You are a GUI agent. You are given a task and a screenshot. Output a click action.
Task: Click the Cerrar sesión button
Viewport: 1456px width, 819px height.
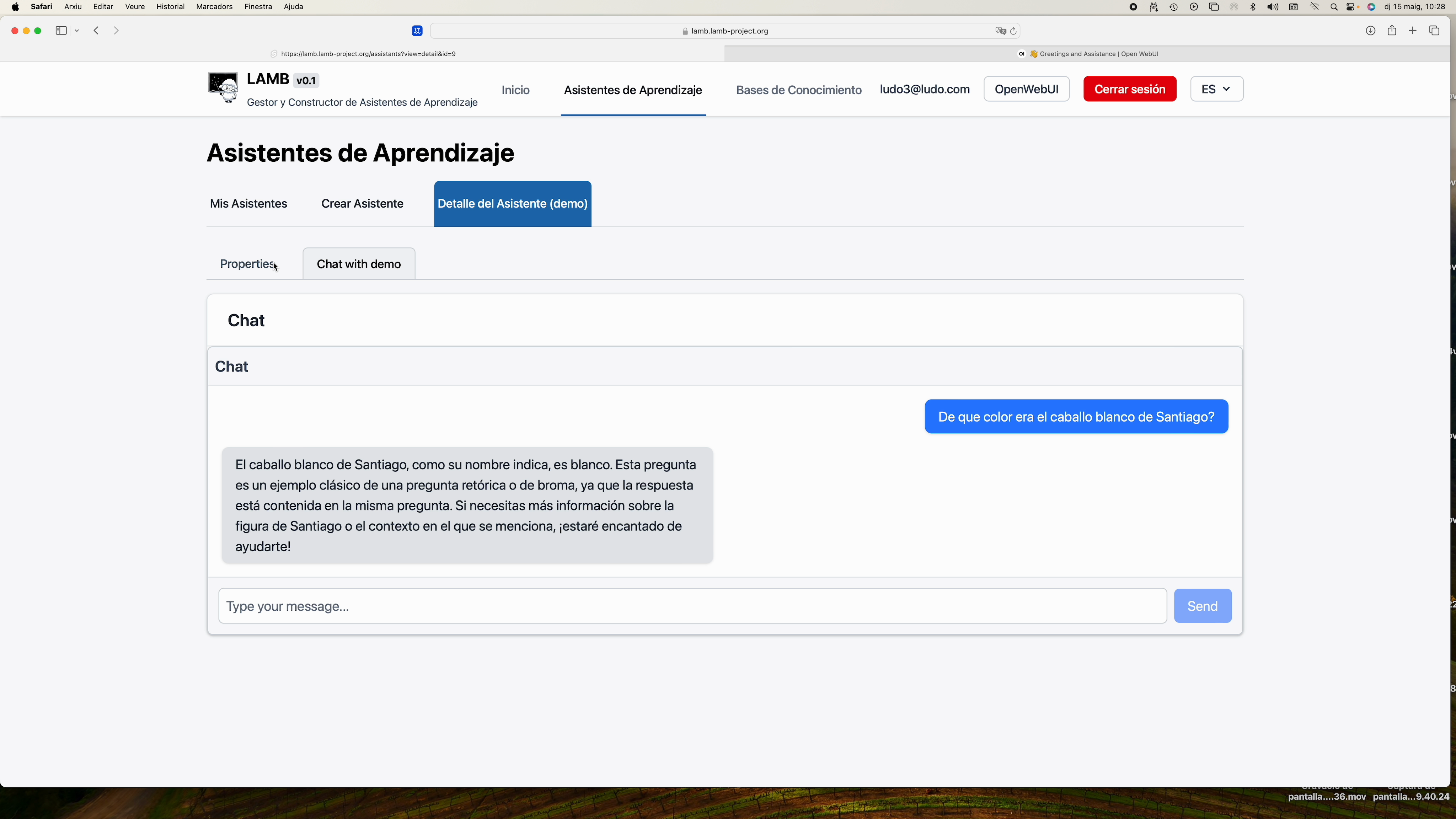click(x=1129, y=89)
